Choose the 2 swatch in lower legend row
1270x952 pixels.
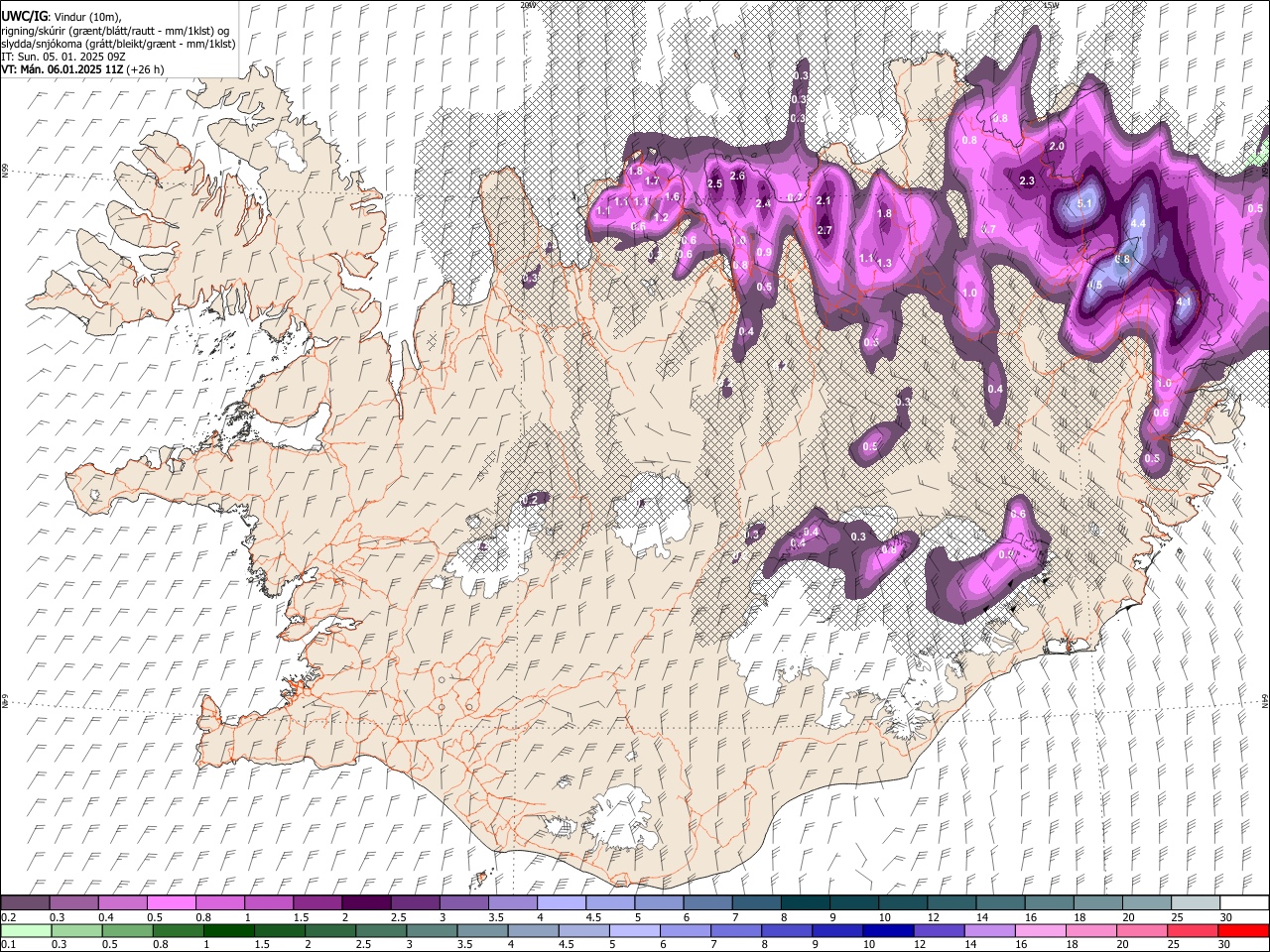tap(329, 930)
